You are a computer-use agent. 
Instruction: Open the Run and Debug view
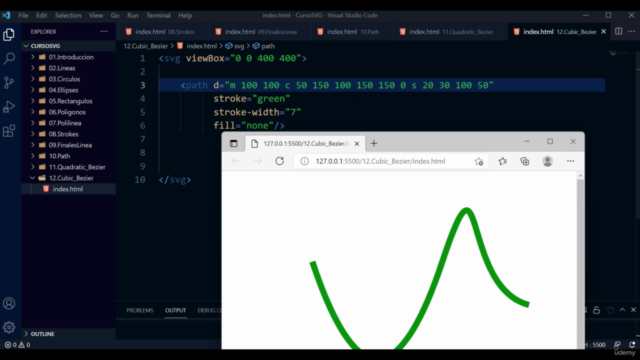click(x=9, y=107)
